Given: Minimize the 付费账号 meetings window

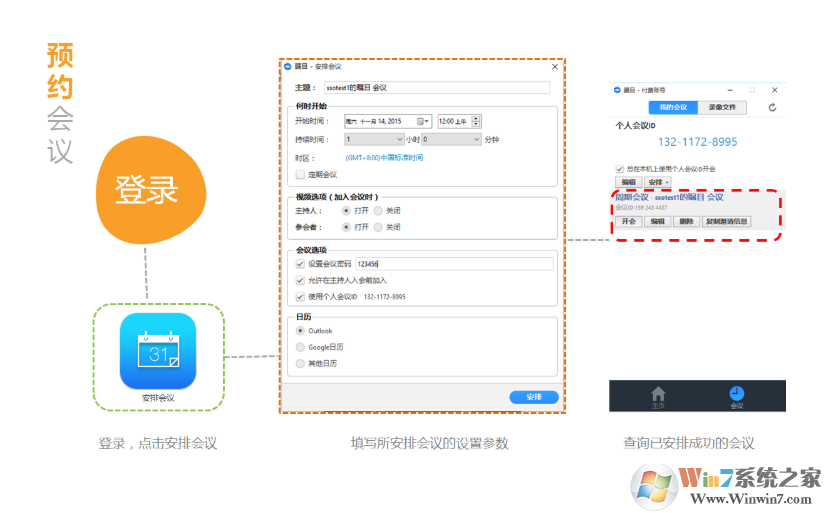Looking at the screenshot, I should 730,90.
